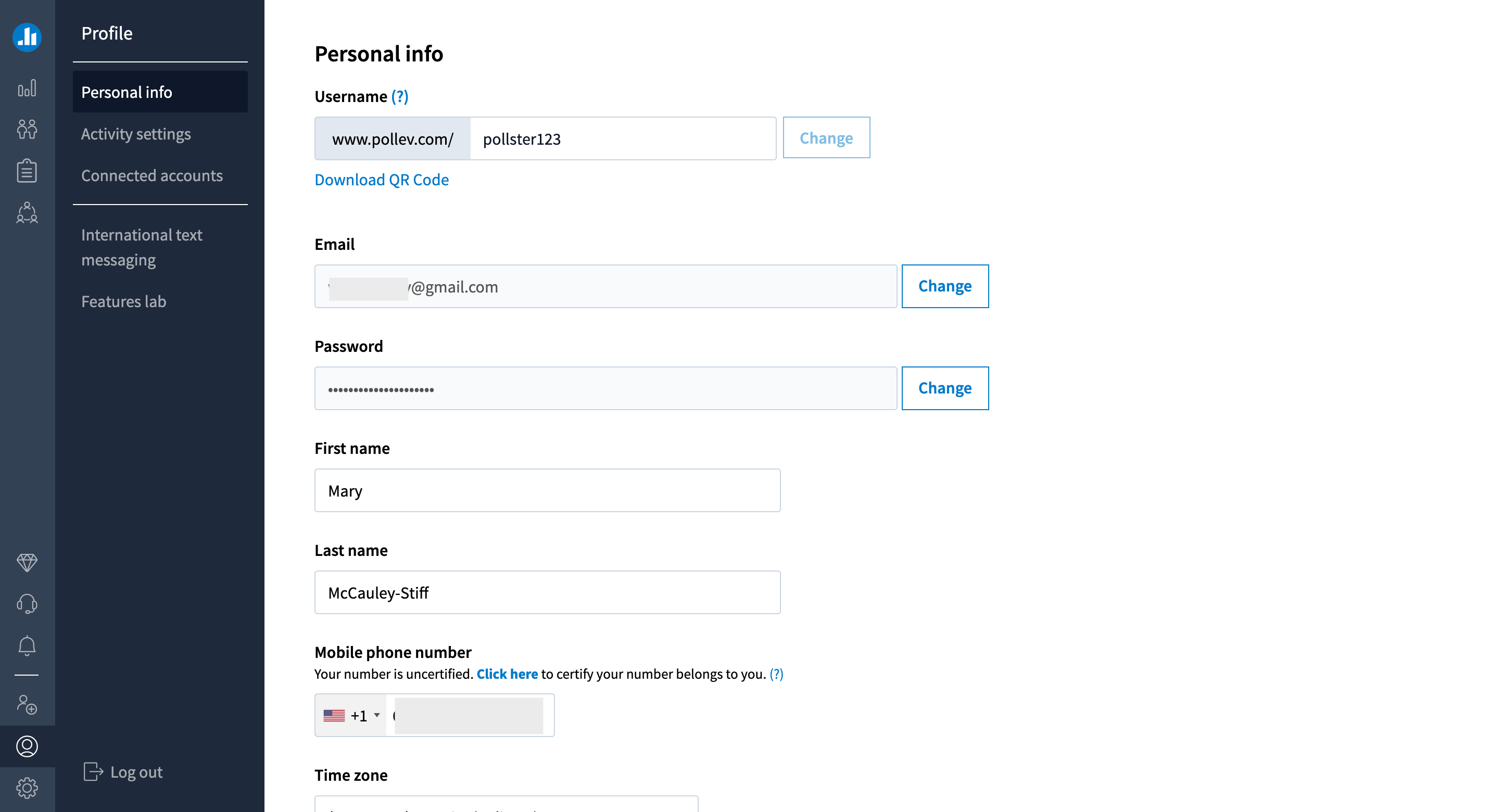Open the settings gear icon

point(27,788)
